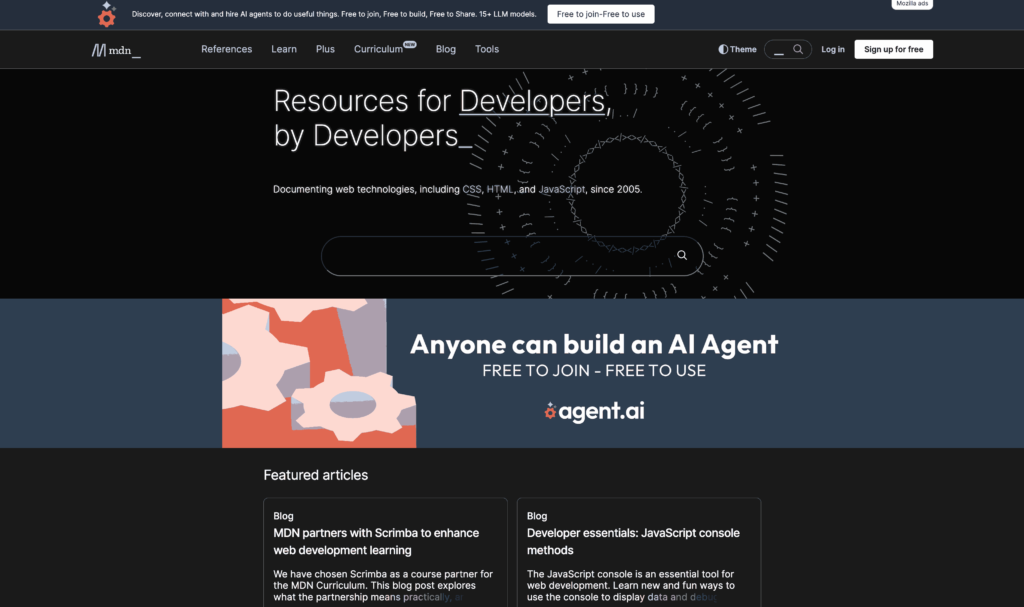Click the agent.ai logo in banner ad
1024x607 pixels.
click(594, 411)
